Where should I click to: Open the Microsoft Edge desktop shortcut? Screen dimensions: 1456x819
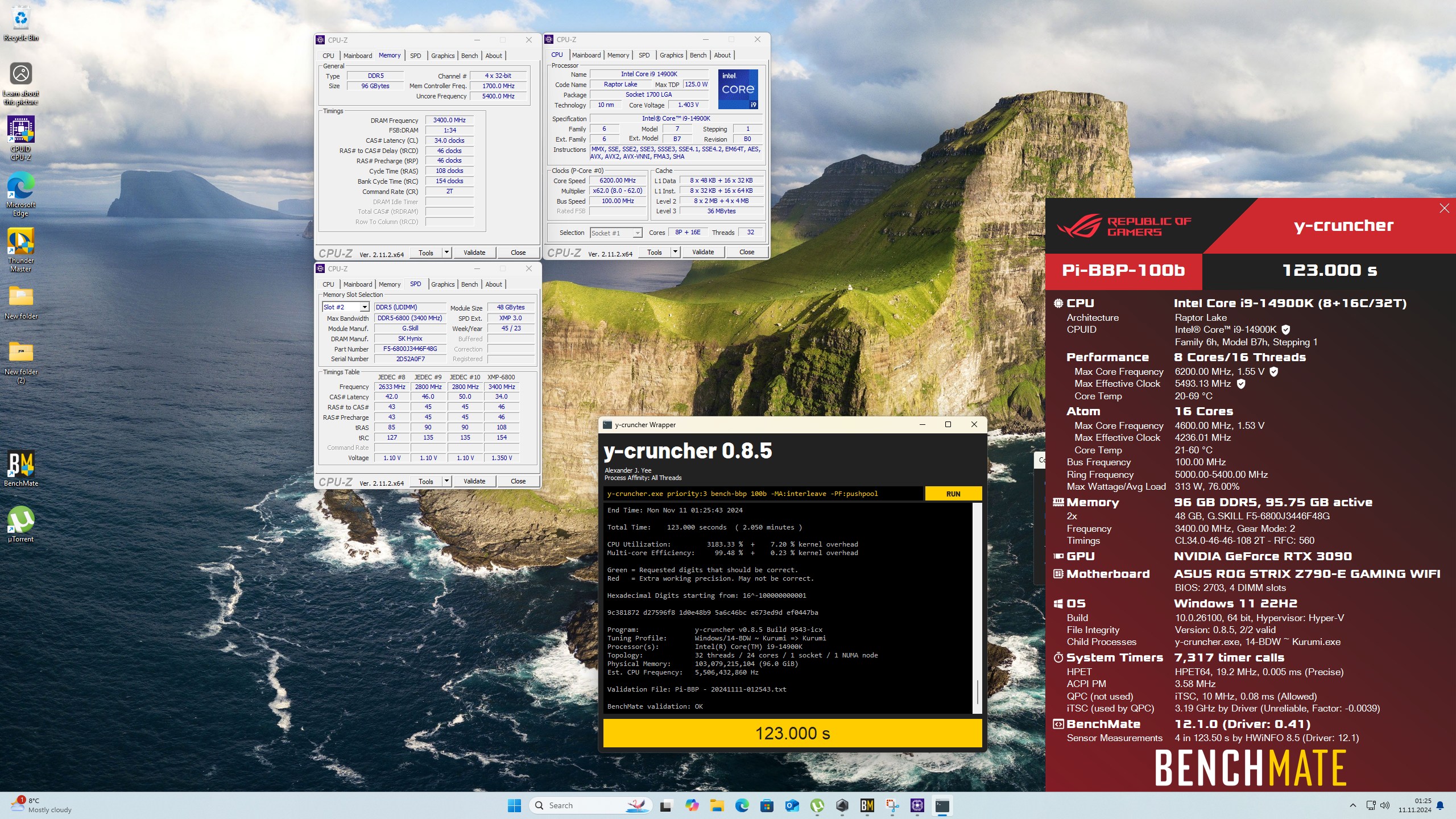(21, 194)
